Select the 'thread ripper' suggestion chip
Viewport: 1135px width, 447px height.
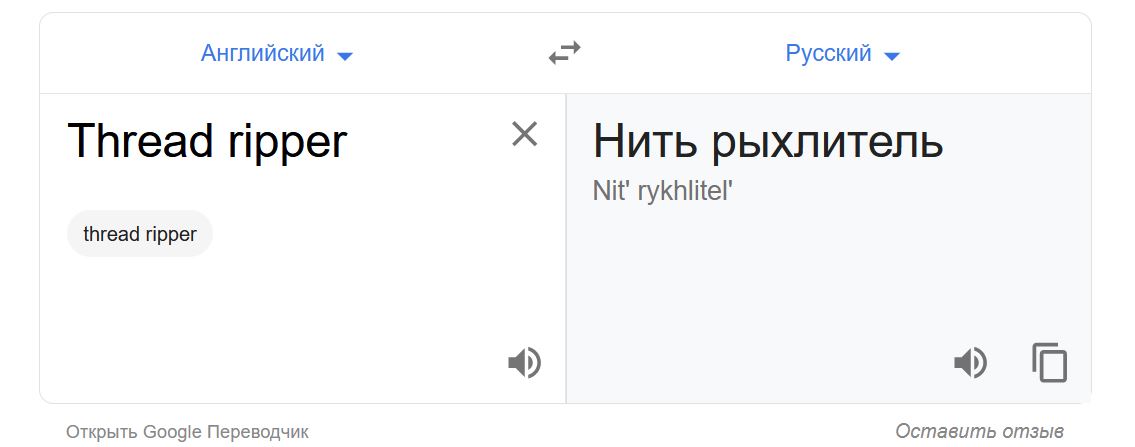click(x=140, y=234)
